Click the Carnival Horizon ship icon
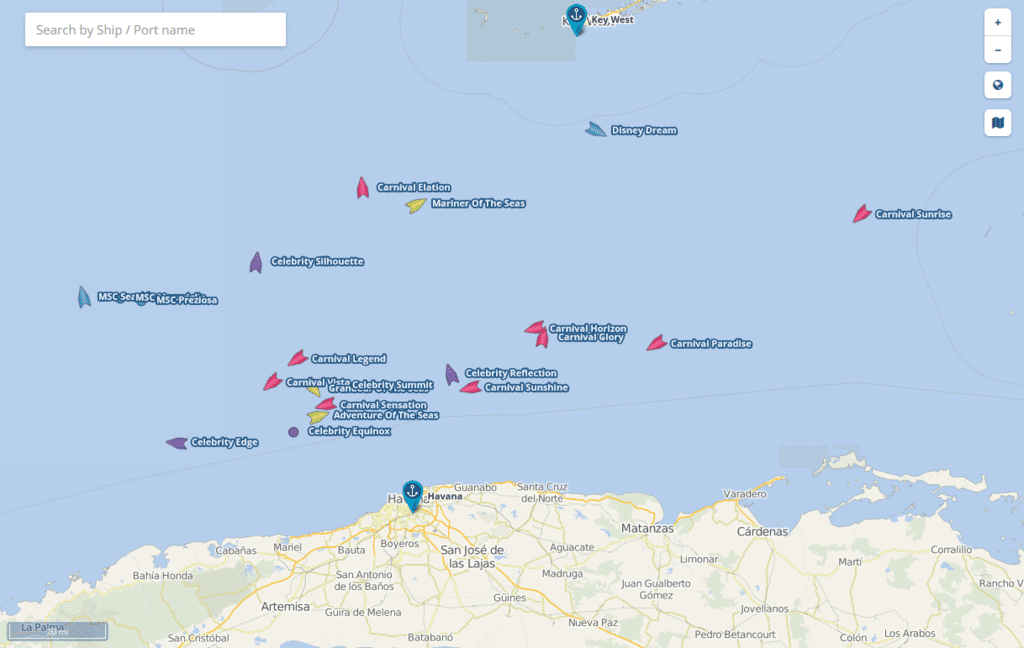 tap(533, 328)
